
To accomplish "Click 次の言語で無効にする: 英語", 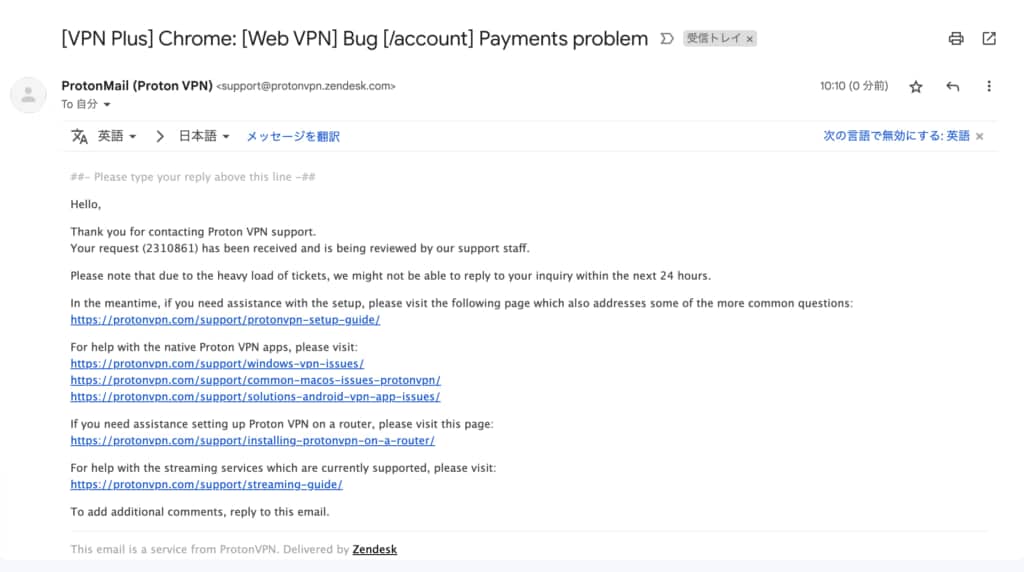I will pyautogui.click(x=896, y=136).
